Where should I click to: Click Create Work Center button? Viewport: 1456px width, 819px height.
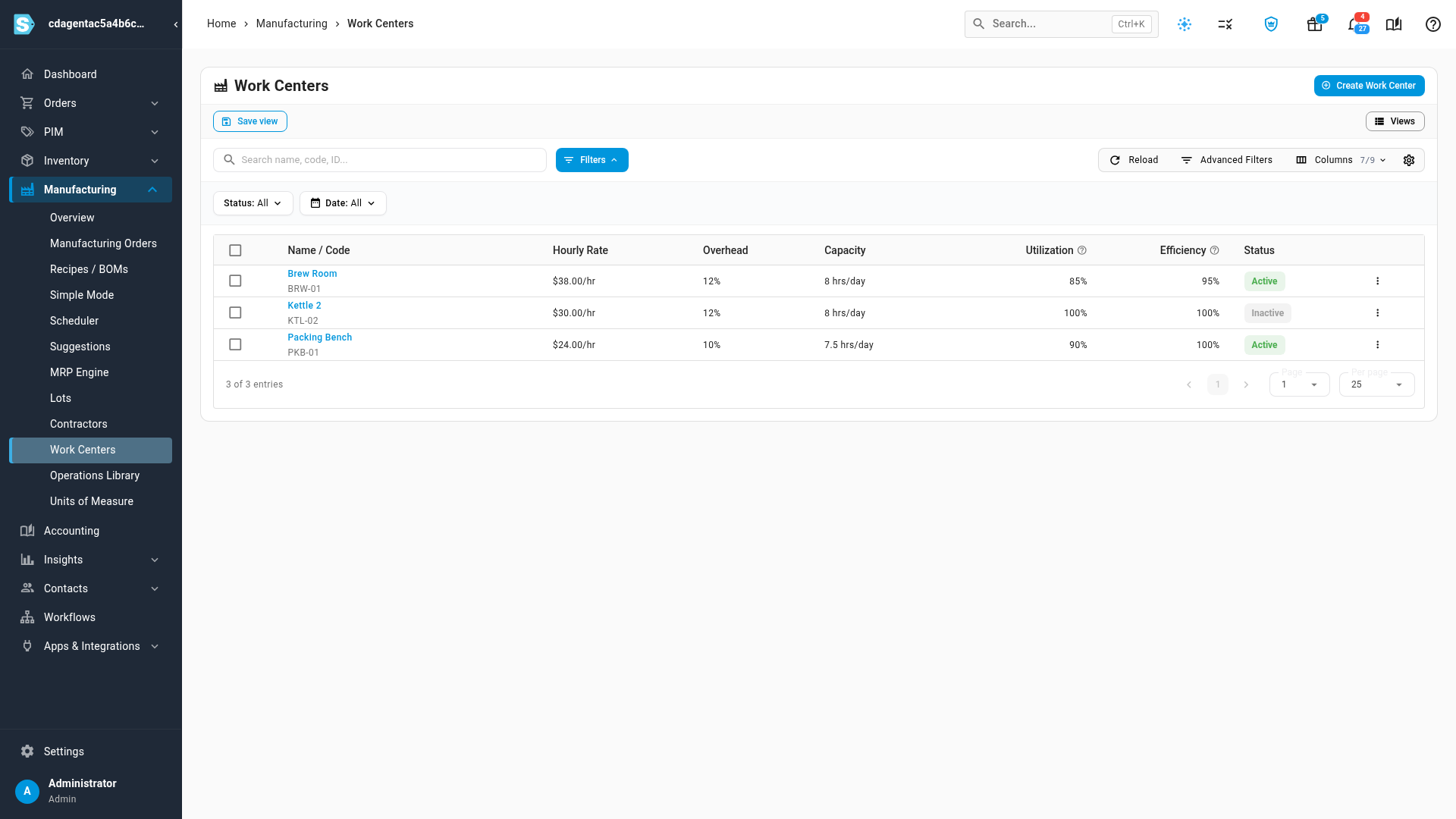(1369, 86)
